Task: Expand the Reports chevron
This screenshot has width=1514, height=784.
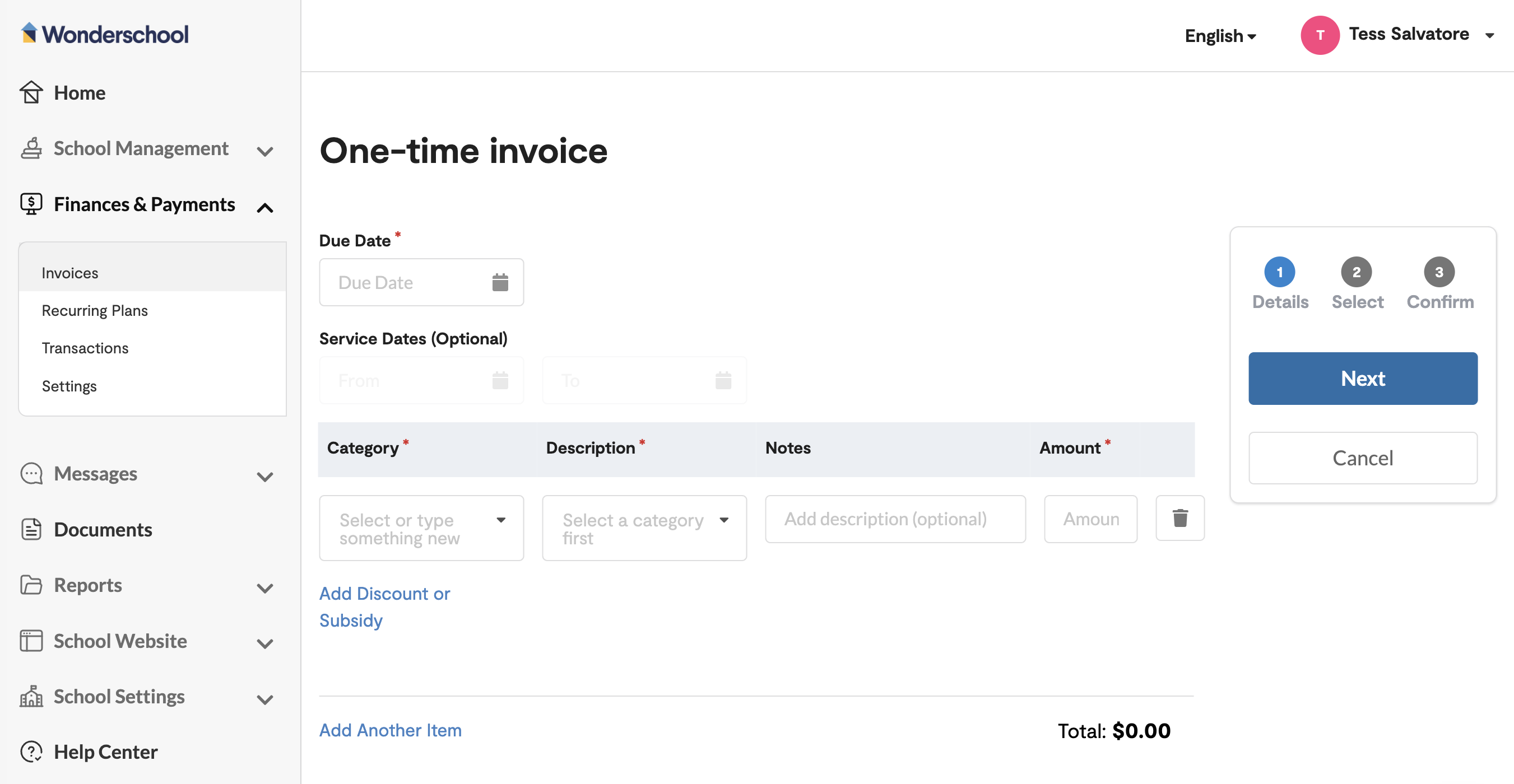Action: coord(265,589)
